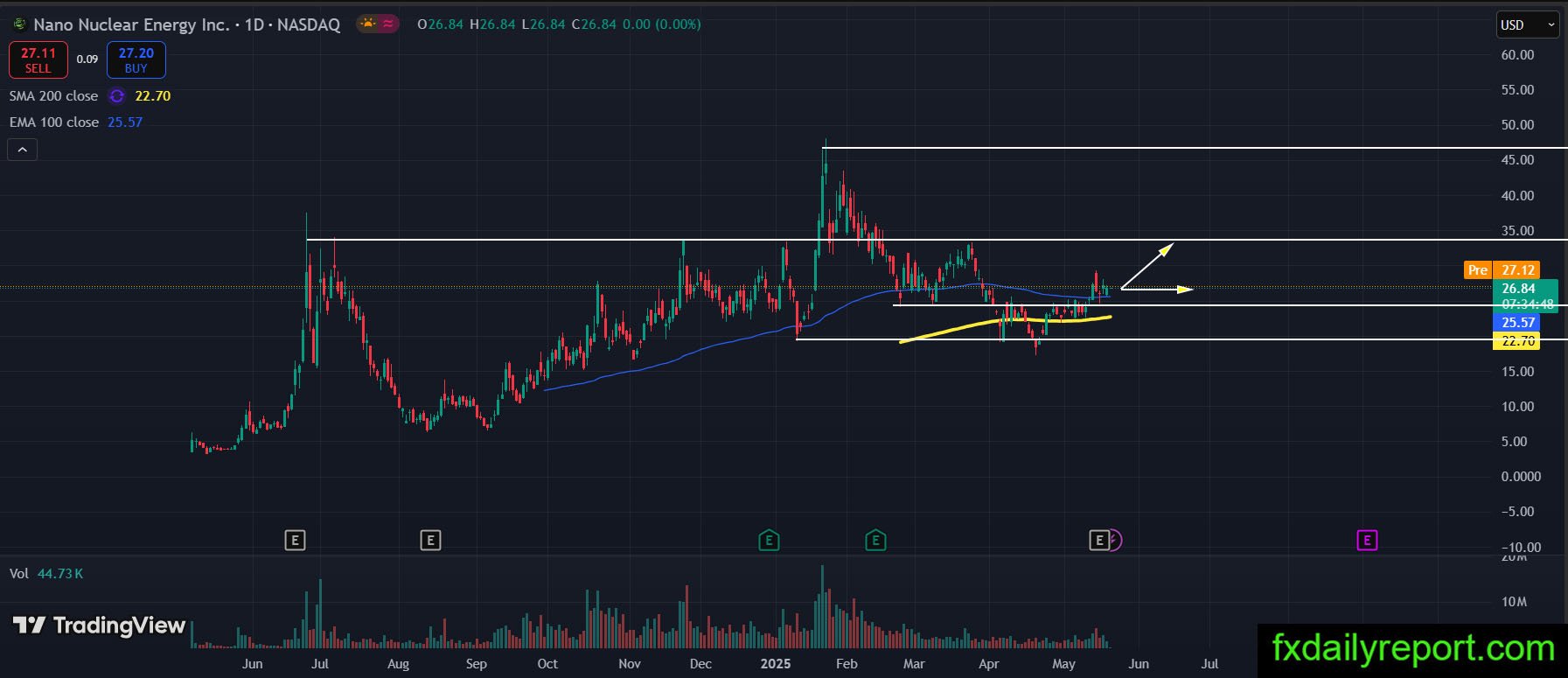Click the orange pre-market sun icon
Screen dimensions: 1568x678
(367, 24)
